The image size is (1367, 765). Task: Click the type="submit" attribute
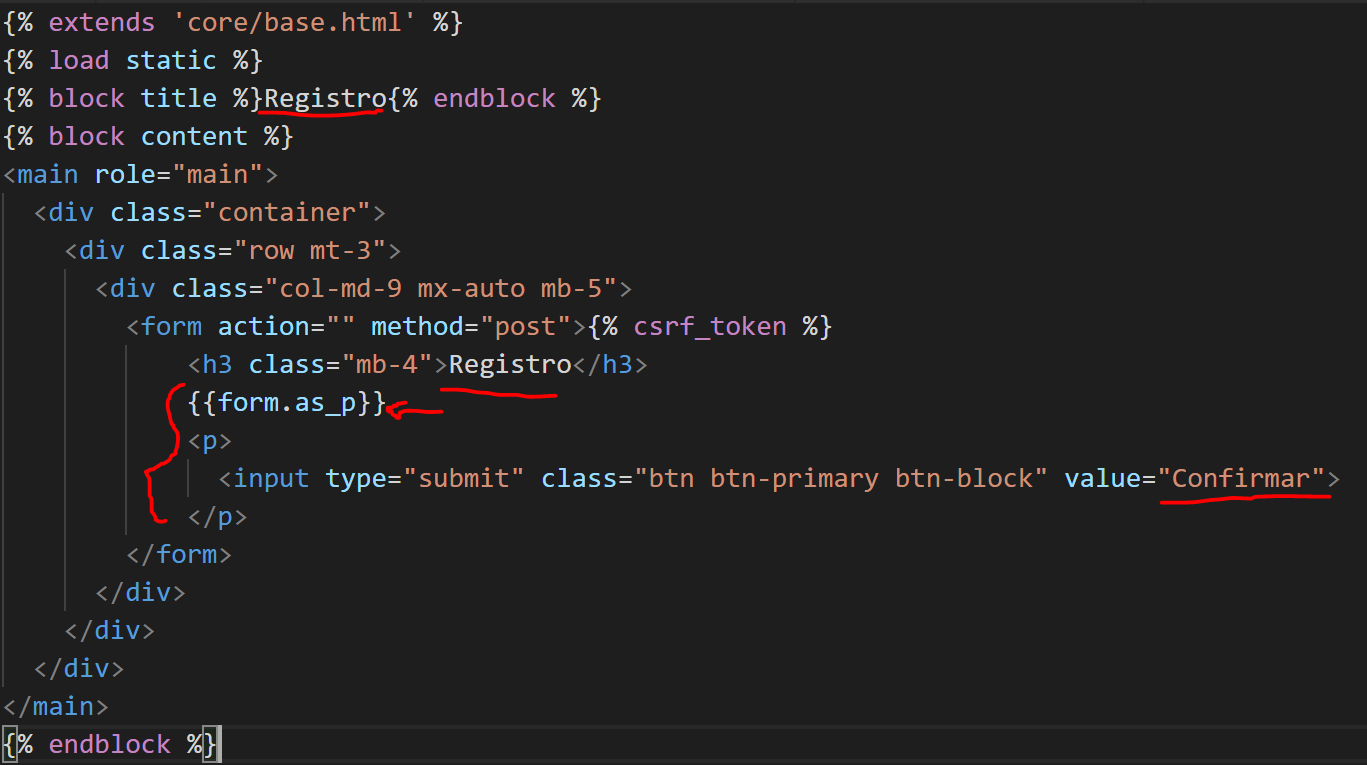pyautogui.click(x=425, y=478)
